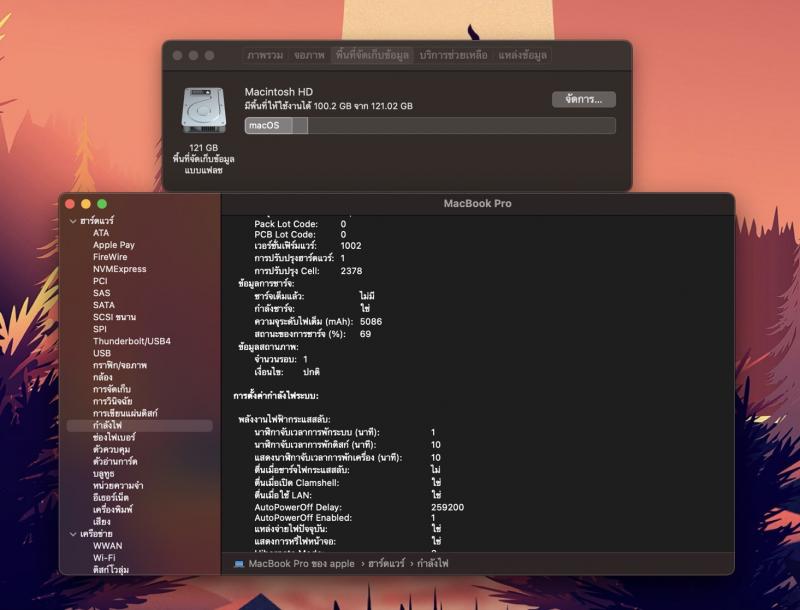Select อีเธอร์เน็ต in the sidebar
800x610 pixels.
coord(111,498)
